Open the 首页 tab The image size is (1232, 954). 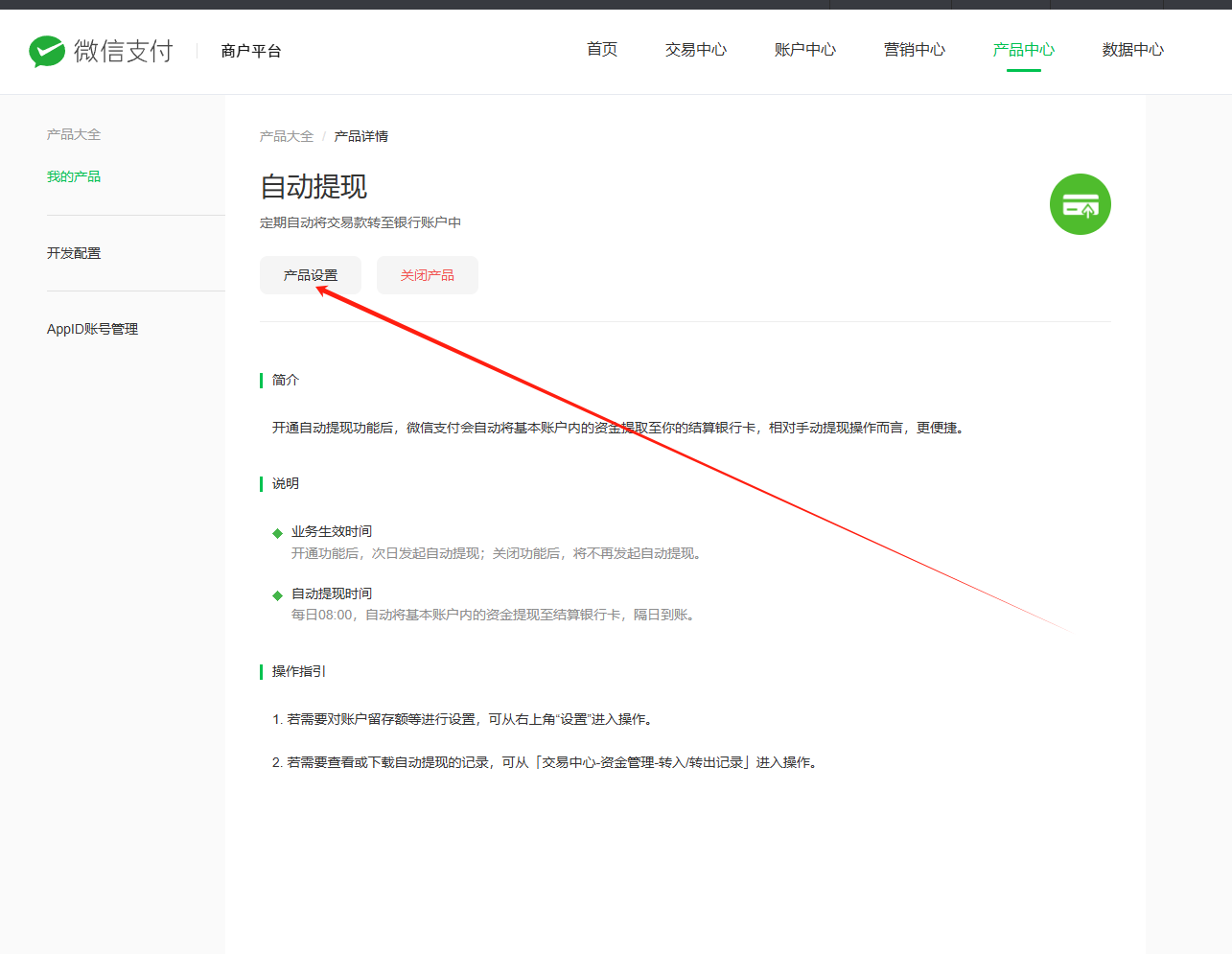(x=602, y=50)
